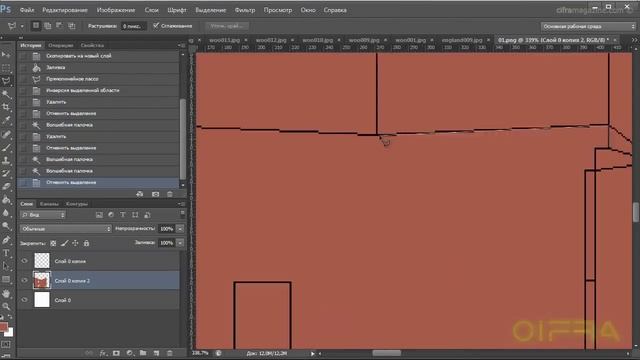Viewport: 640px width, 360px height.
Task: Click Intersect with selection mode icon
Action: click(x=72, y=26)
